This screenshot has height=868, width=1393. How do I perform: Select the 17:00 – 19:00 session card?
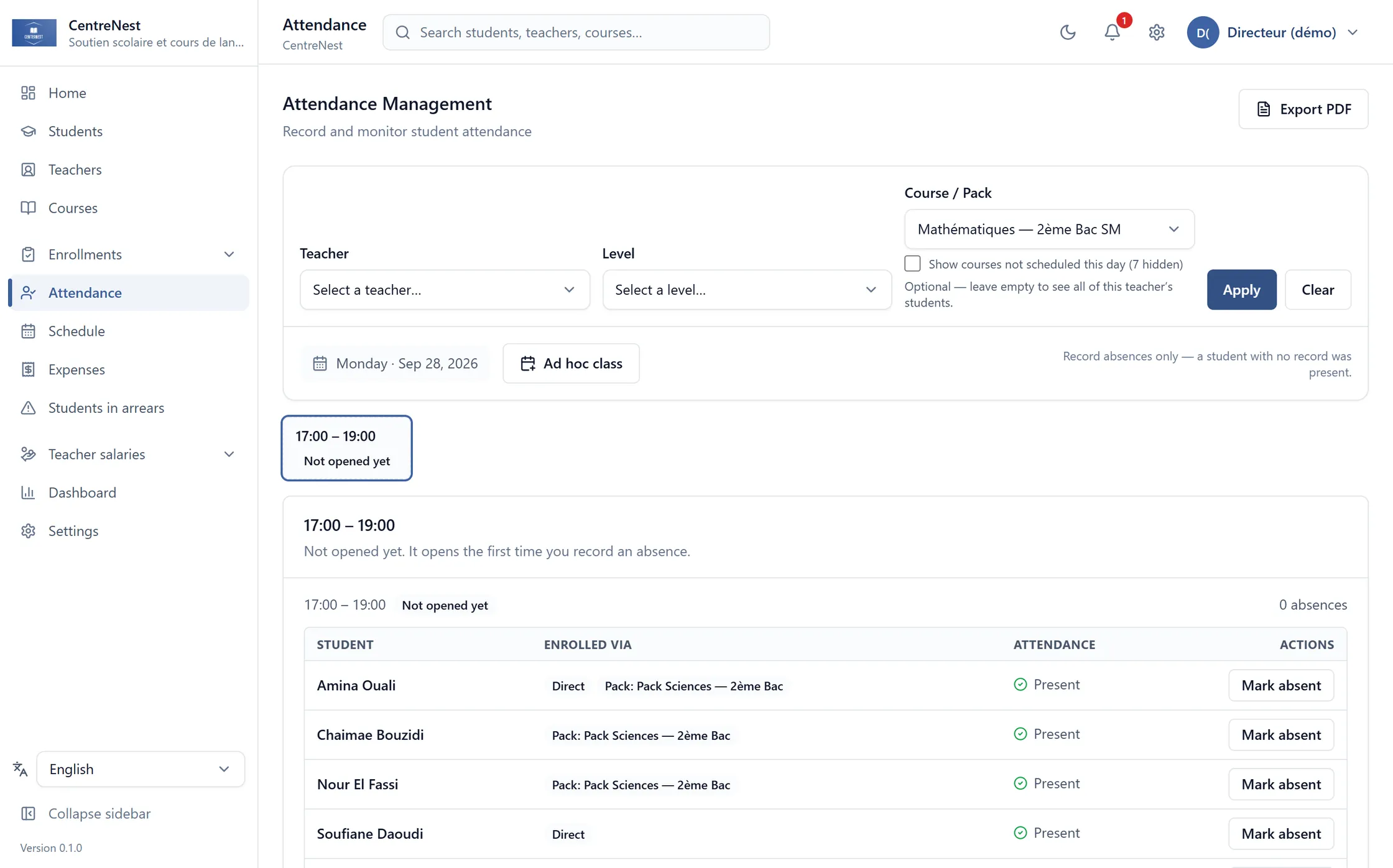tap(346, 448)
